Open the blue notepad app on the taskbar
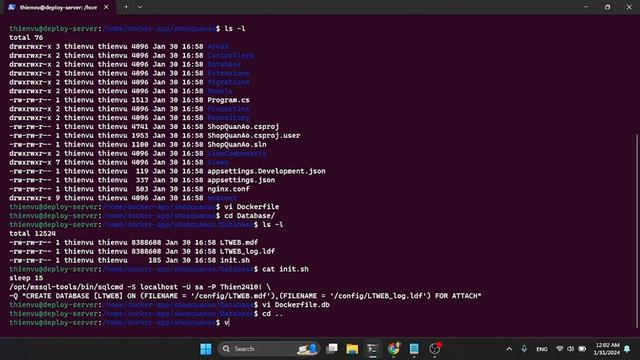 click(x=414, y=349)
